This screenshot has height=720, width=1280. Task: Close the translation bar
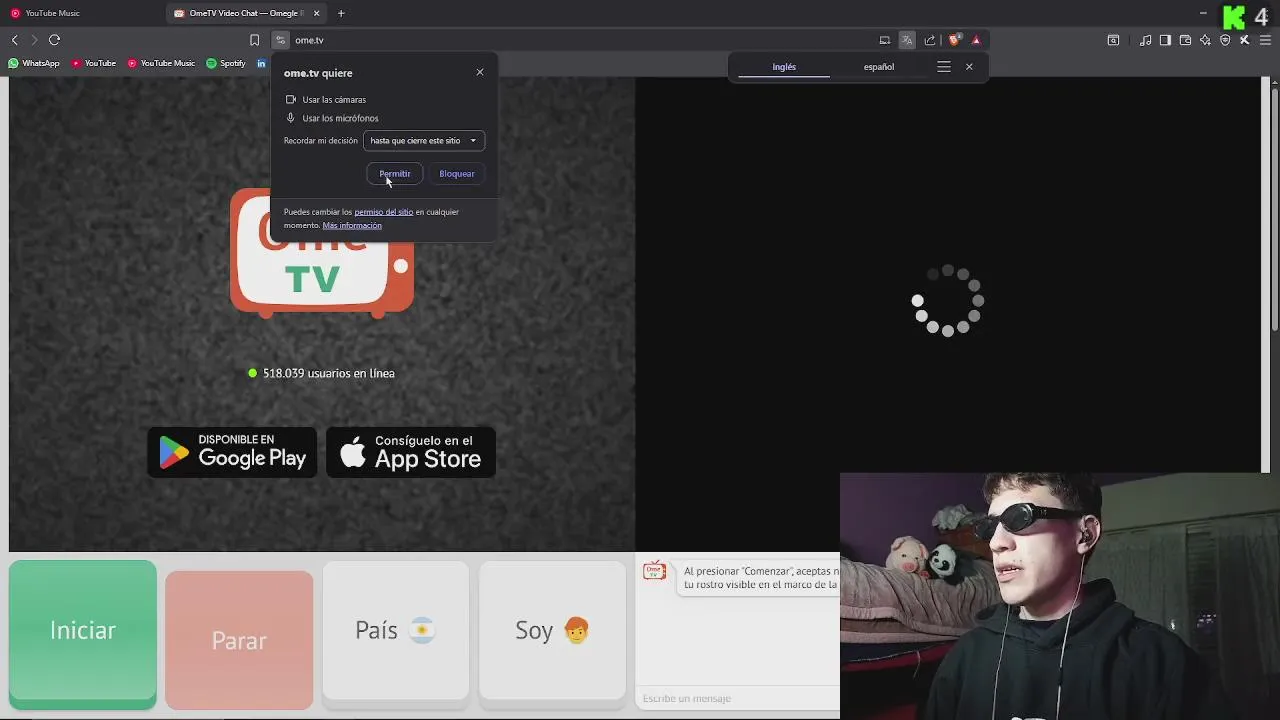point(969,67)
